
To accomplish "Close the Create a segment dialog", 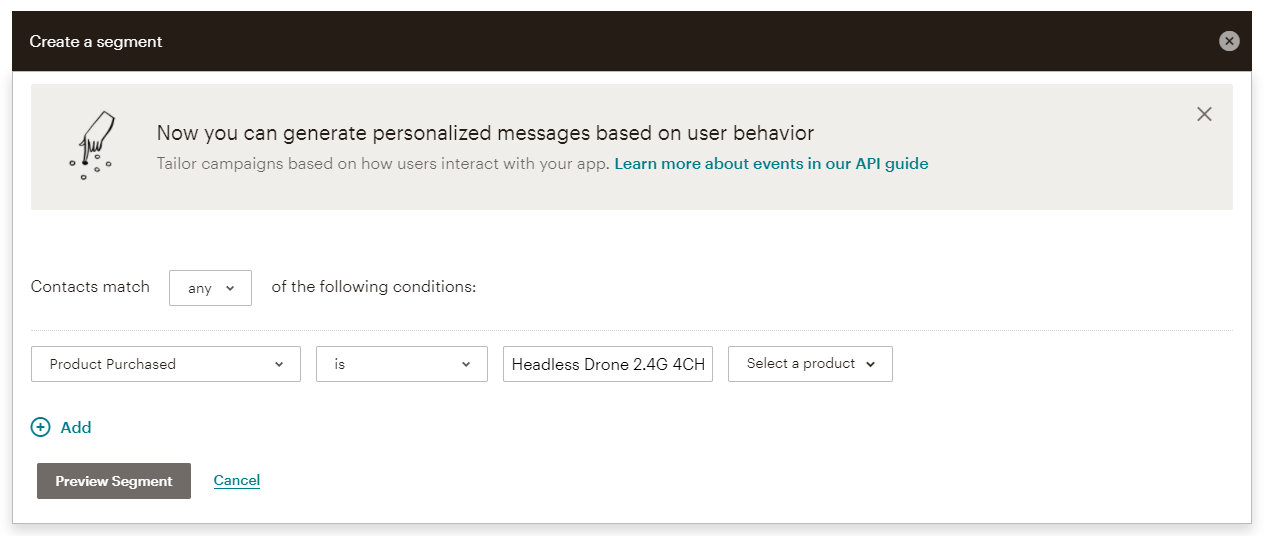I will click(x=1229, y=41).
